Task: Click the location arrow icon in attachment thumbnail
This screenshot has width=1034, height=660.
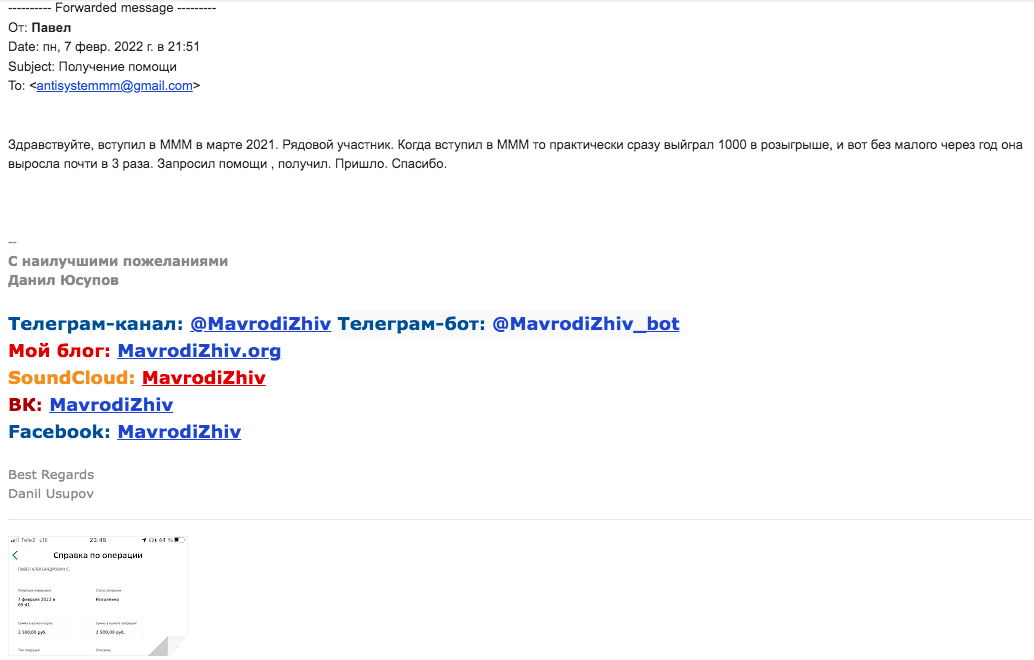Action: 144,540
